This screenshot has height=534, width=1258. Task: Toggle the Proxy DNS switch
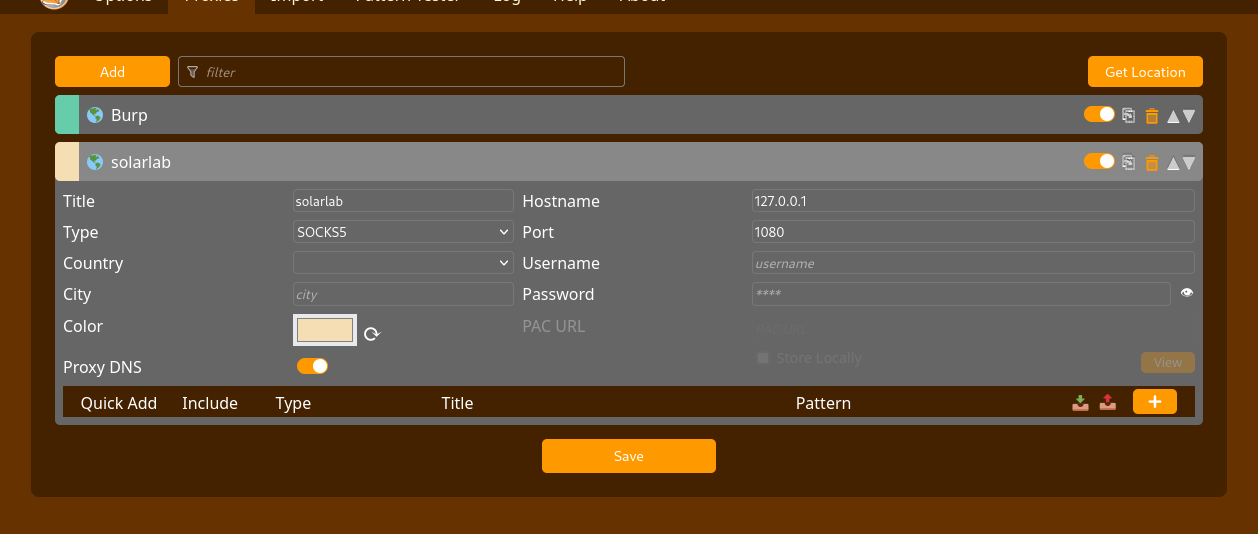pyautogui.click(x=312, y=366)
